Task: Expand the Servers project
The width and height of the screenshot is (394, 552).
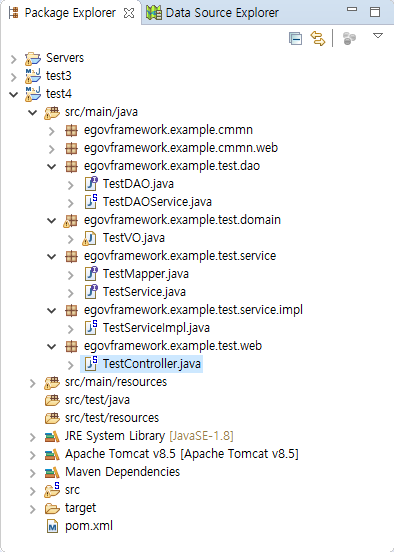Action: click(x=14, y=59)
